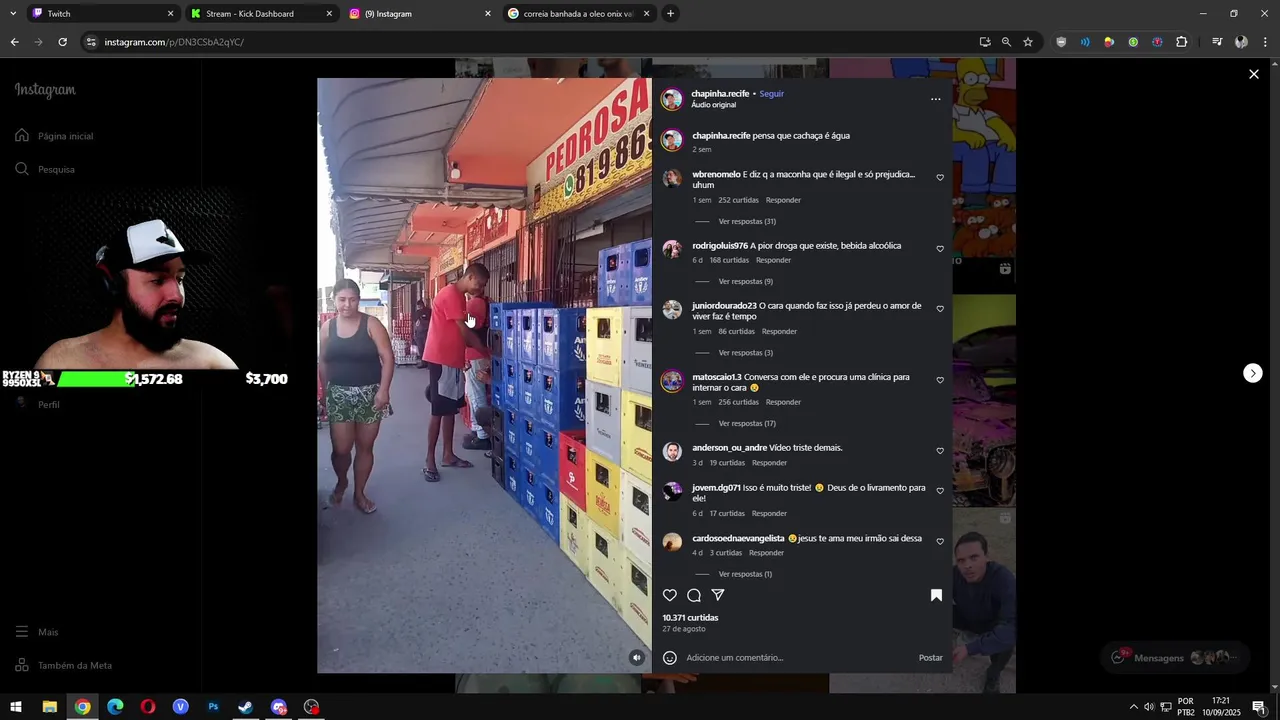
Task: Like juniordourado23's comment
Action: (x=940, y=309)
